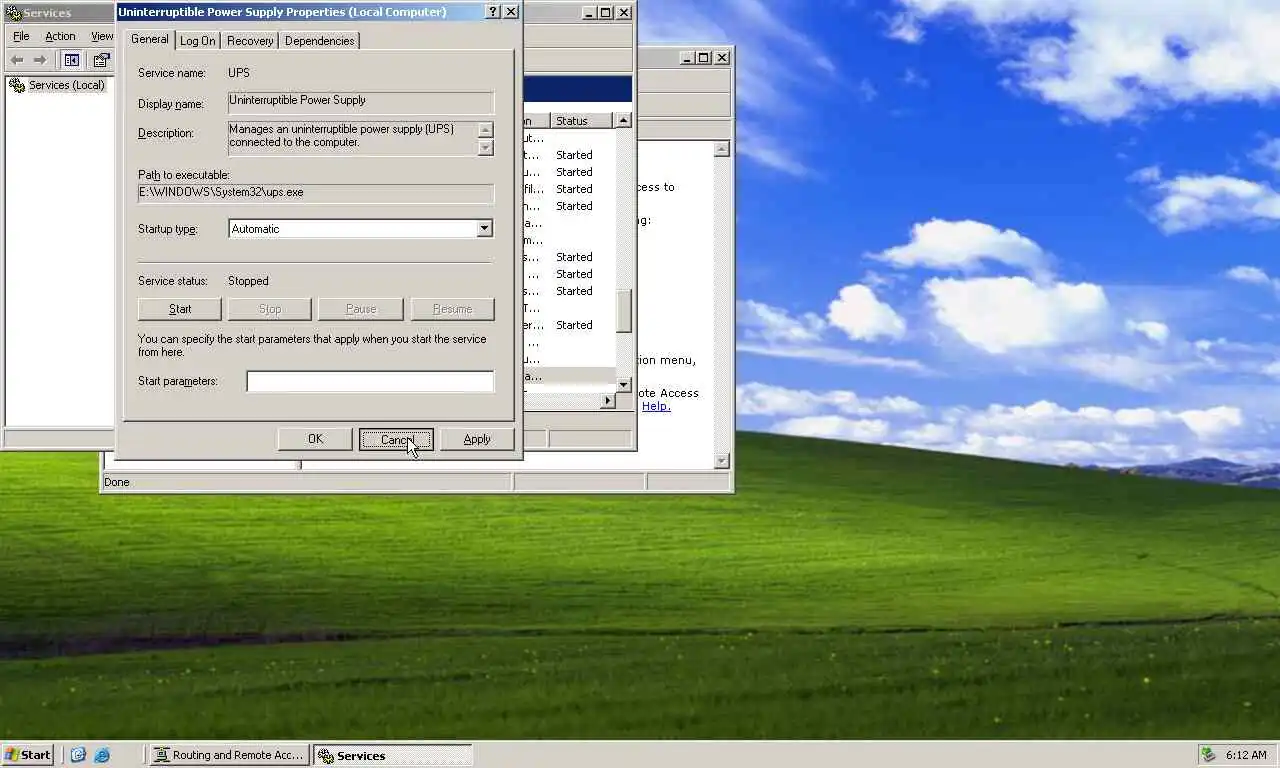Image resolution: width=1280 pixels, height=768 pixels.
Task: Open the File menu in Services
Action: [21, 36]
